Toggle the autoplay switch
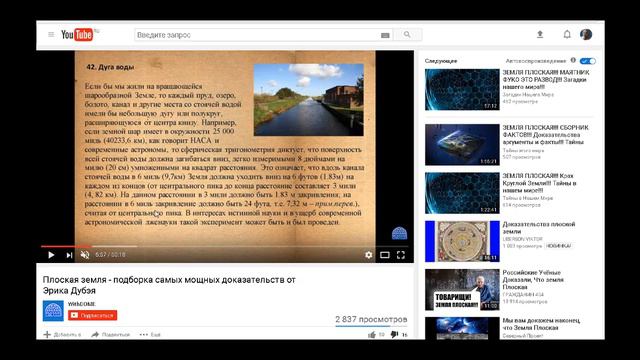 point(588,61)
